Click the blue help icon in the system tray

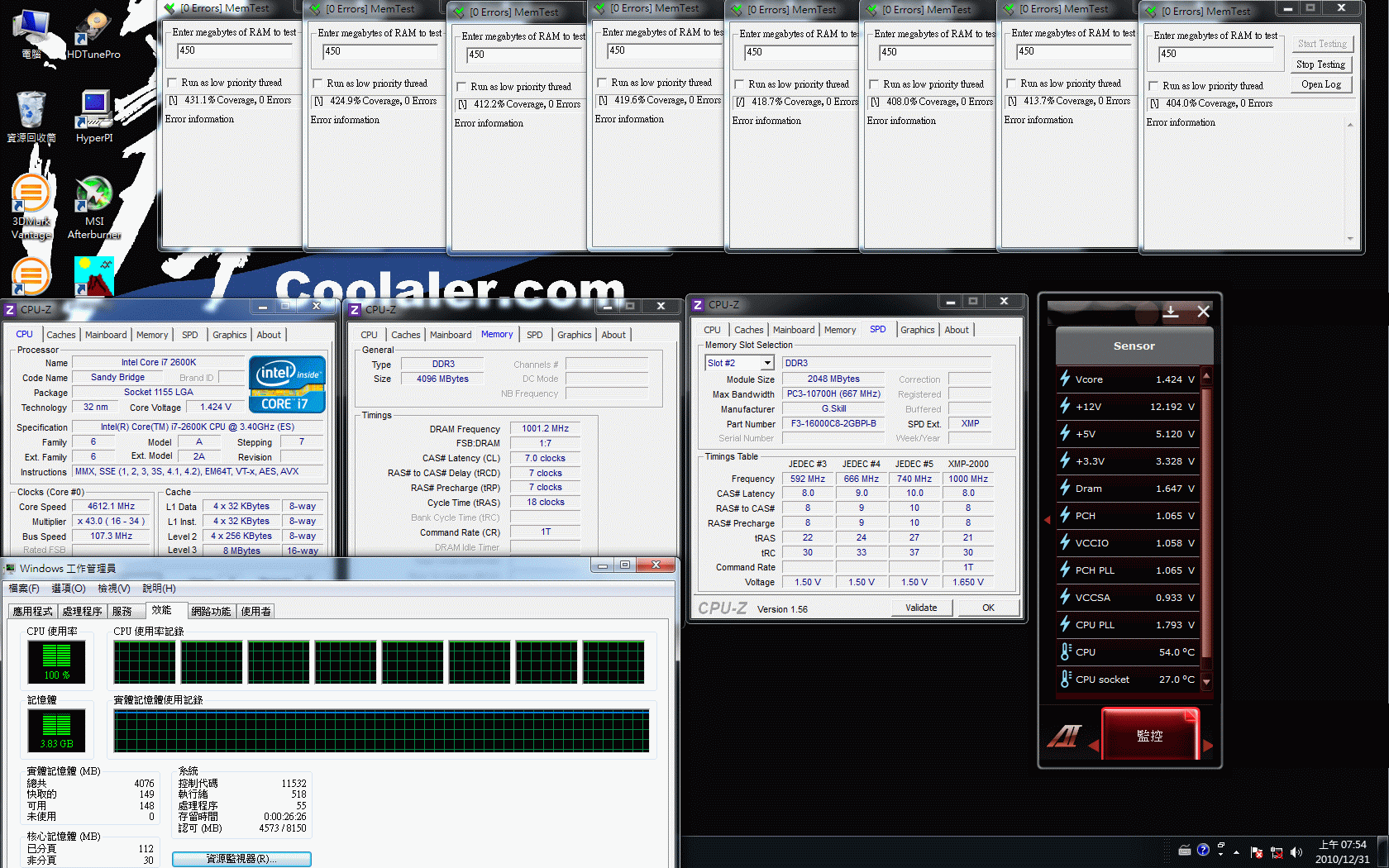[x=1203, y=850]
